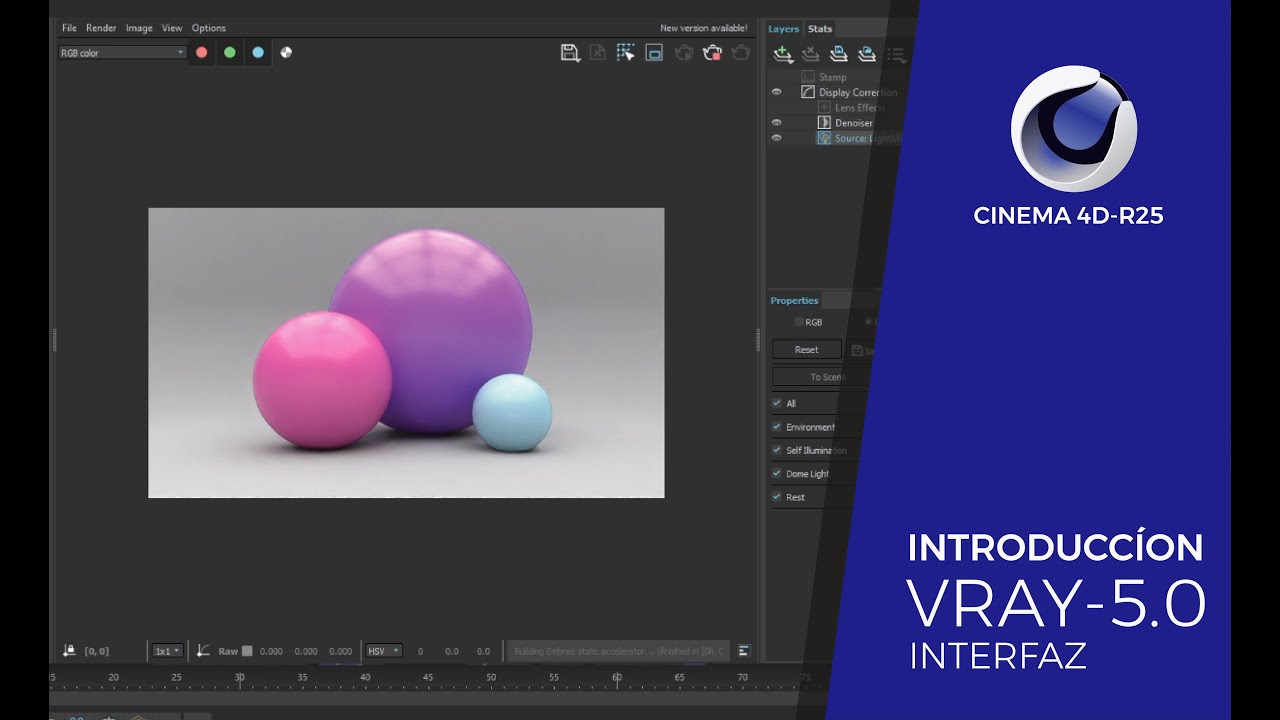Switch to the alpha channel icon

point(286,53)
